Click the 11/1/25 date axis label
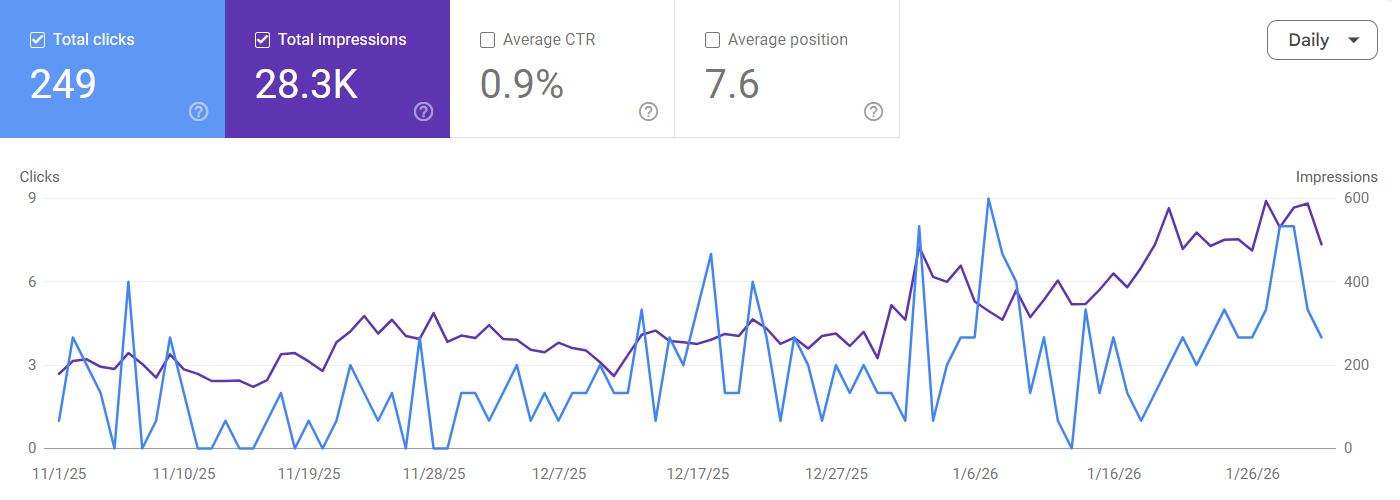The image size is (1400, 500). point(59,473)
